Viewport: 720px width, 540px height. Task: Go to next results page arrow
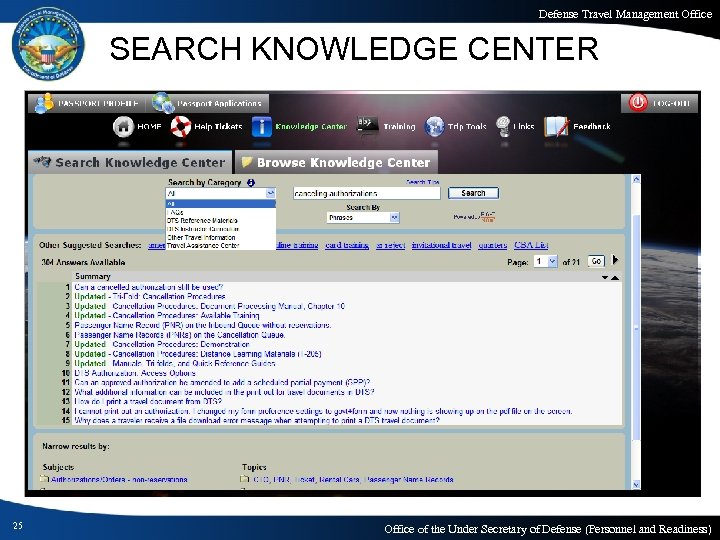pyautogui.click(x=615, y=260)
